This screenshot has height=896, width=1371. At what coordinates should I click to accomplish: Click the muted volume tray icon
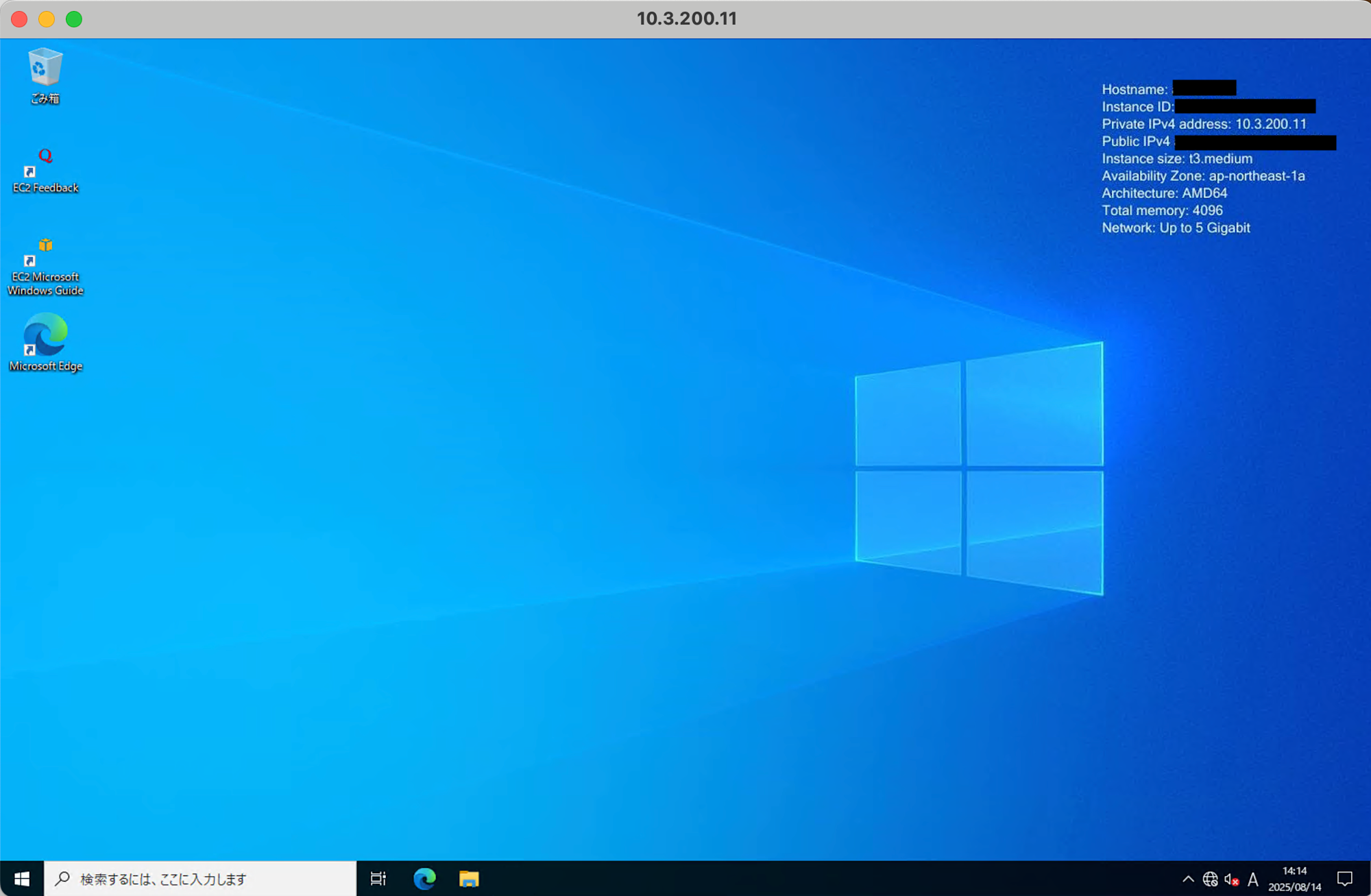click(1232, 879)
